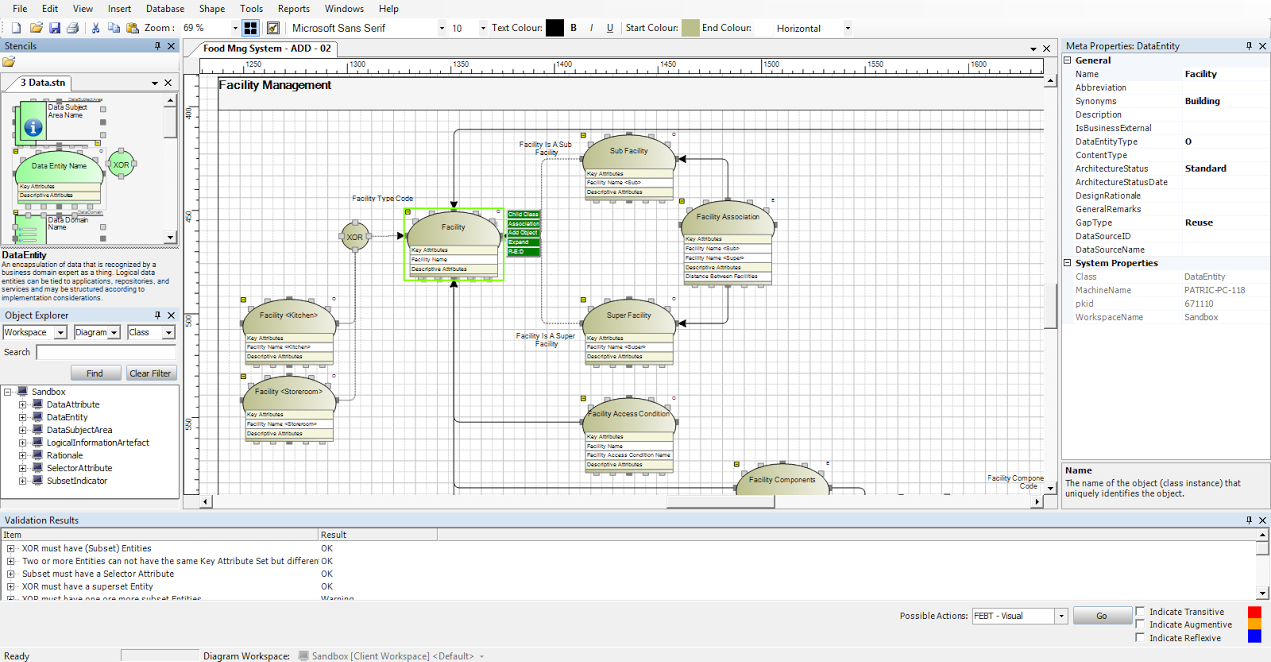Expand the Rationale tree node

[23, 455]
